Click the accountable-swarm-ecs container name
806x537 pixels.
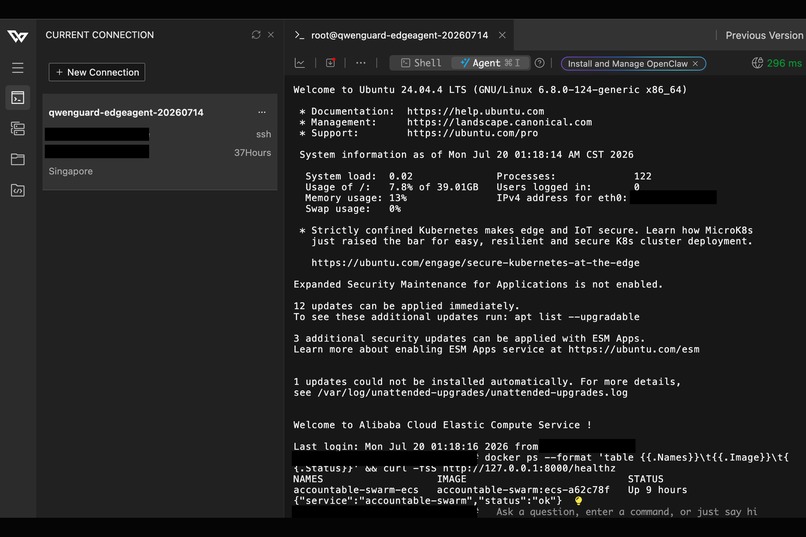click(x=356, y=490)
